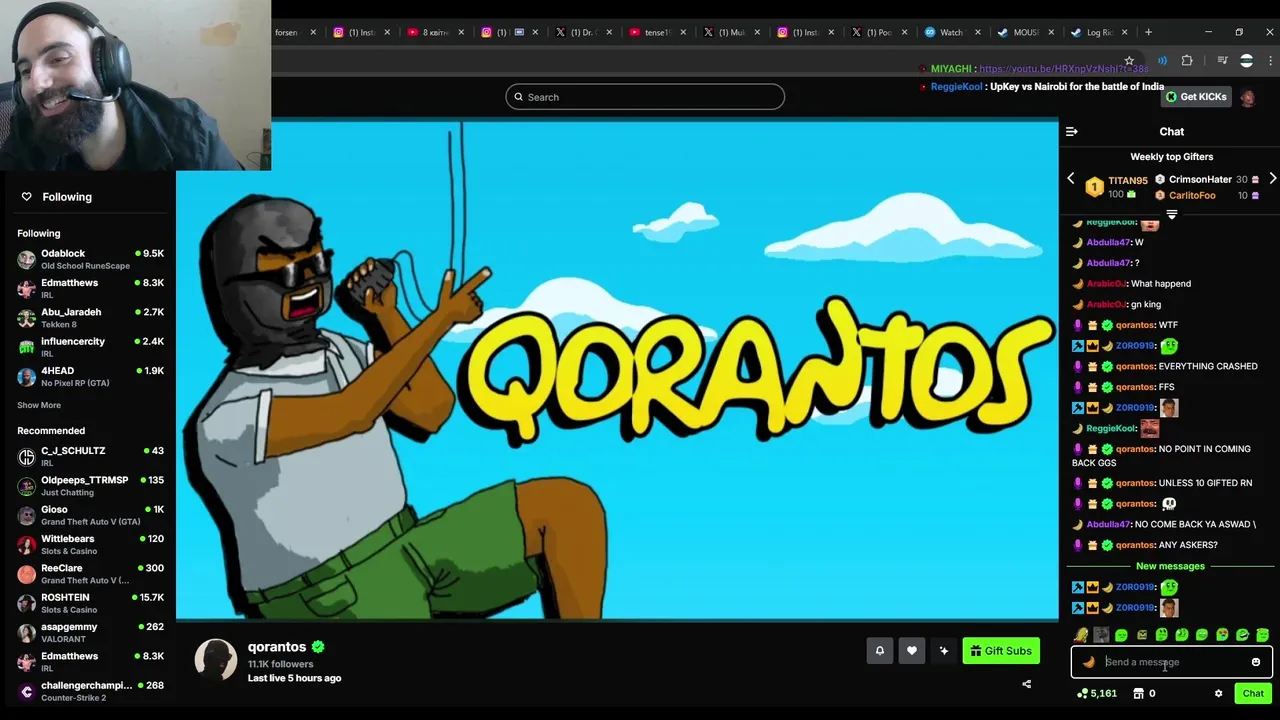Open chat settings gear
This screenshot has height=720, width=1280.
coord(1218,693)
